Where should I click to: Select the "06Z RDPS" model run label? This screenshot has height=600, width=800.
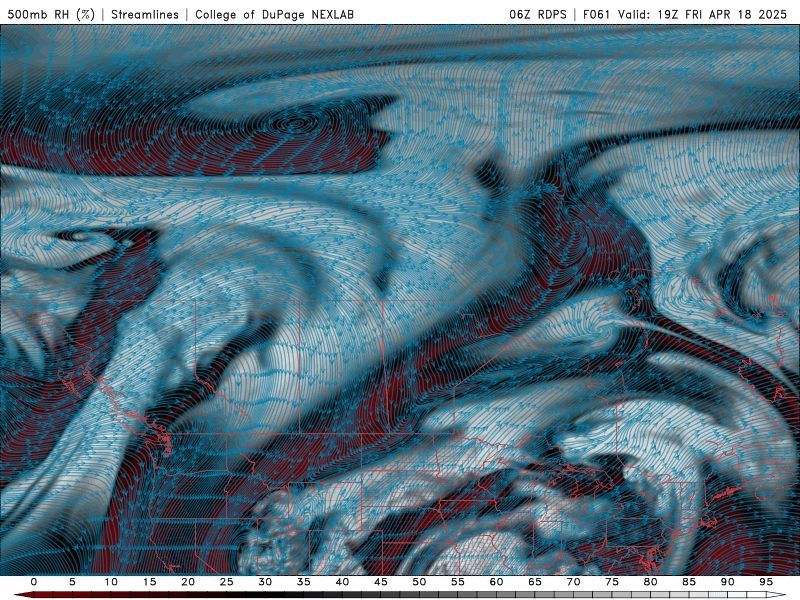538,14
